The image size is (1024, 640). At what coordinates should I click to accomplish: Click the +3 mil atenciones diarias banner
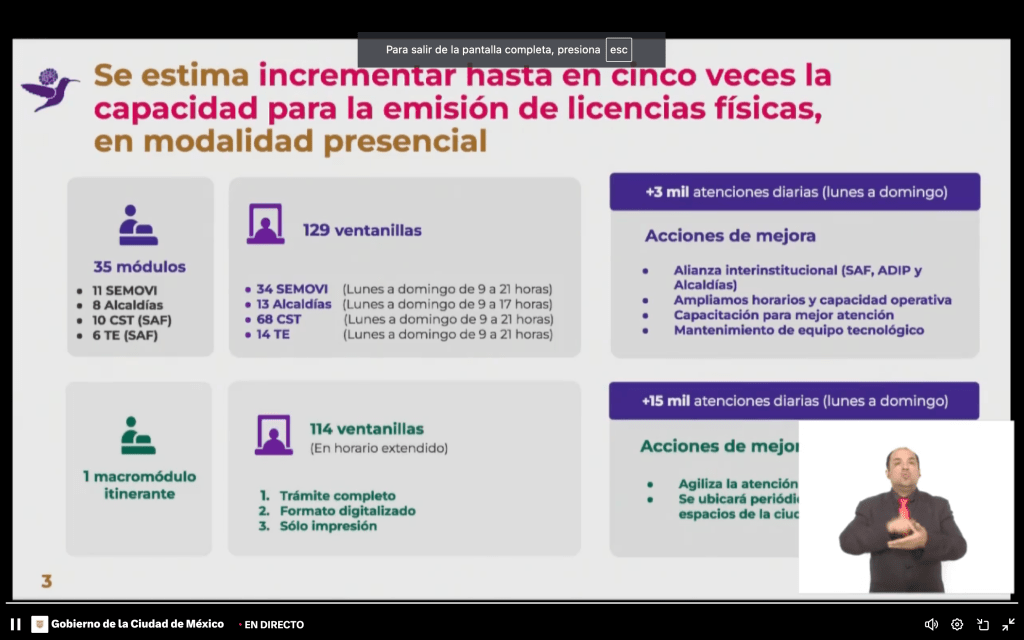(x=794, y=191)
